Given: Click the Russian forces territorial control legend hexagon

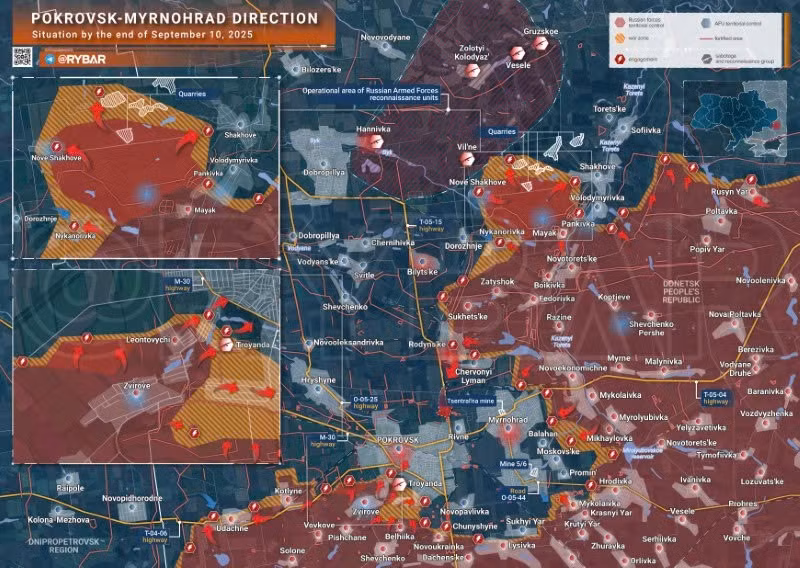Looking at the screenshot, I should pos(620,21).
